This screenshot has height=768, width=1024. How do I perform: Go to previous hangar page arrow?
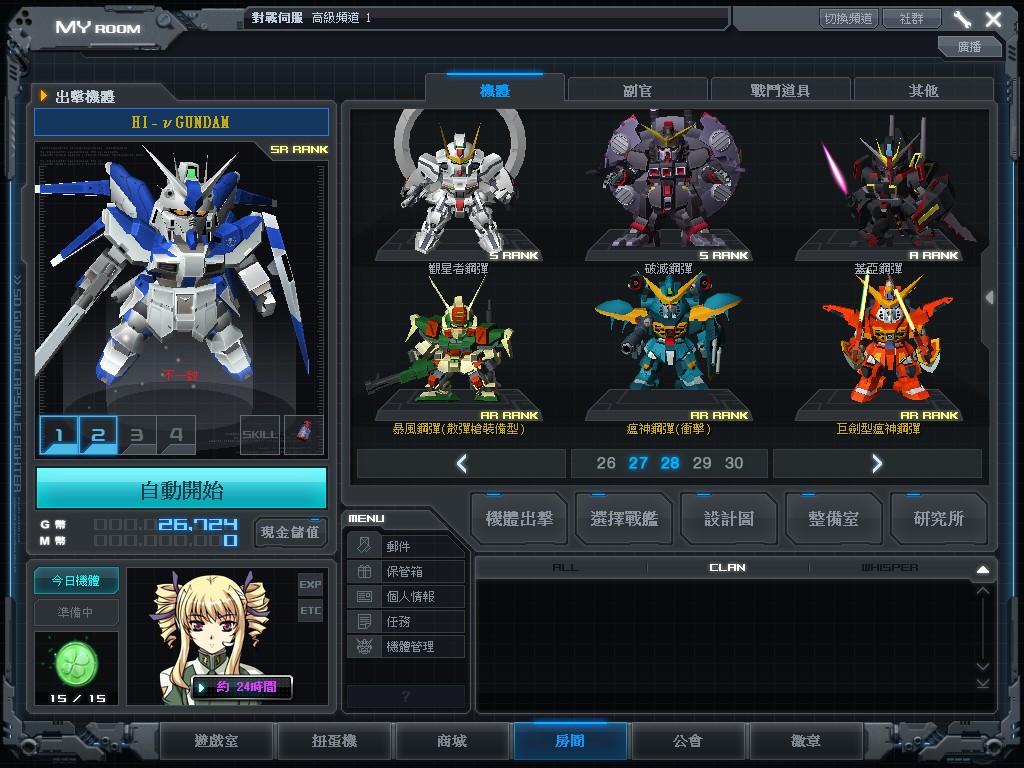[461, 463]
